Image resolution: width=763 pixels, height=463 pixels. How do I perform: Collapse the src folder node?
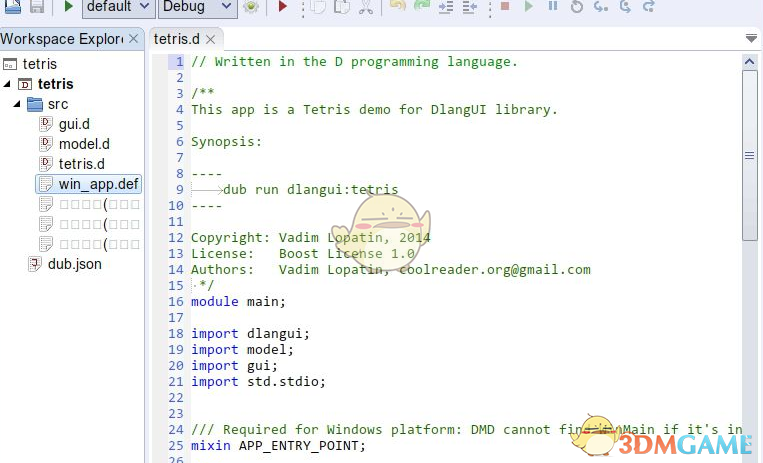coord(17,104)
